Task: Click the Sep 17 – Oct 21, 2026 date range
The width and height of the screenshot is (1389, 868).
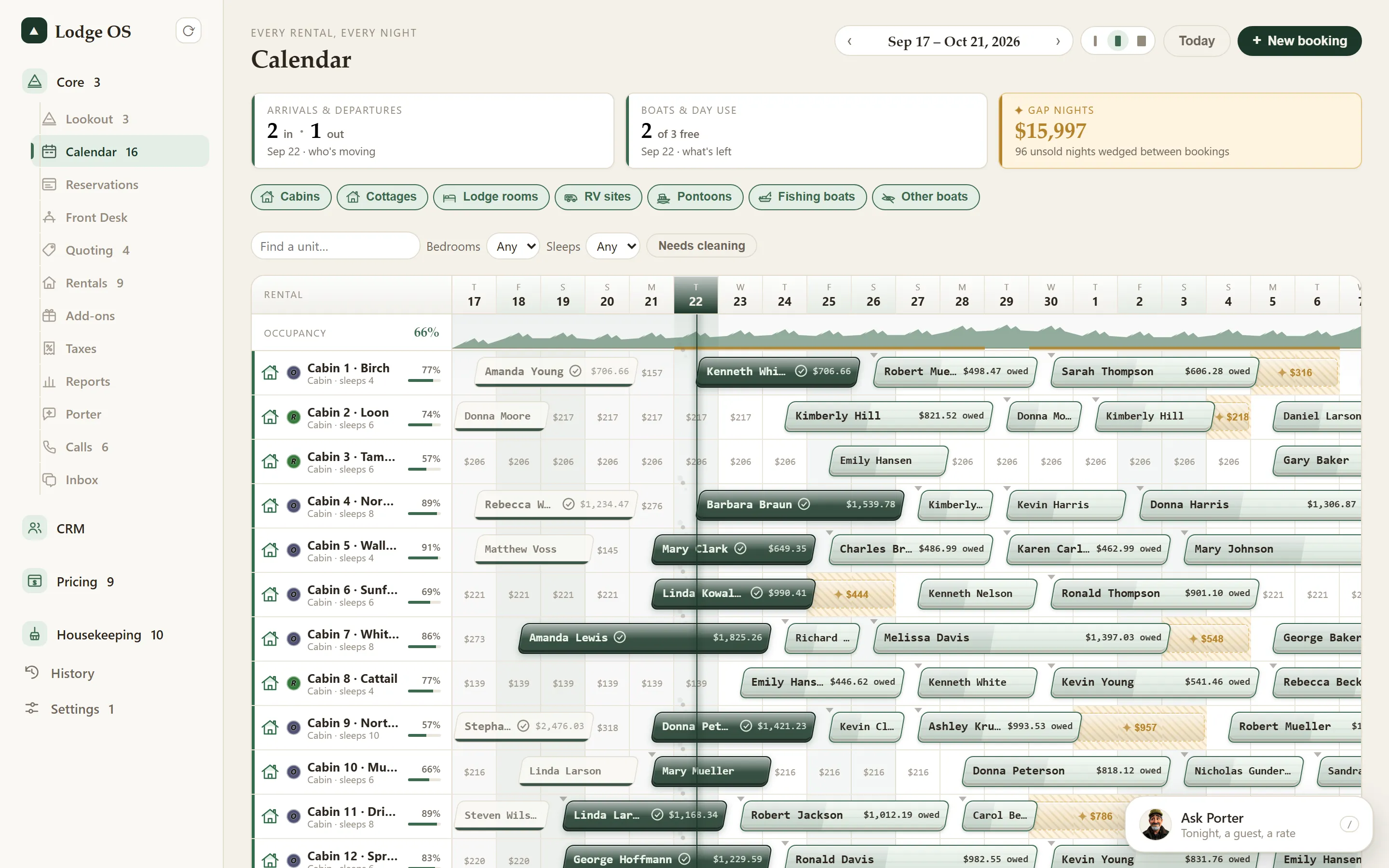Action: (x=953, y=41)
